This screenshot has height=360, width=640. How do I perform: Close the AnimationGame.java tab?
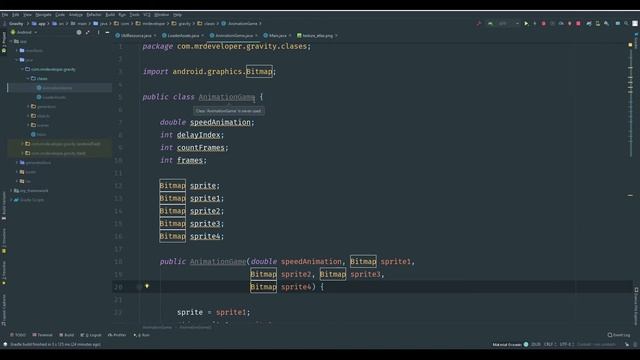[256, 36]
